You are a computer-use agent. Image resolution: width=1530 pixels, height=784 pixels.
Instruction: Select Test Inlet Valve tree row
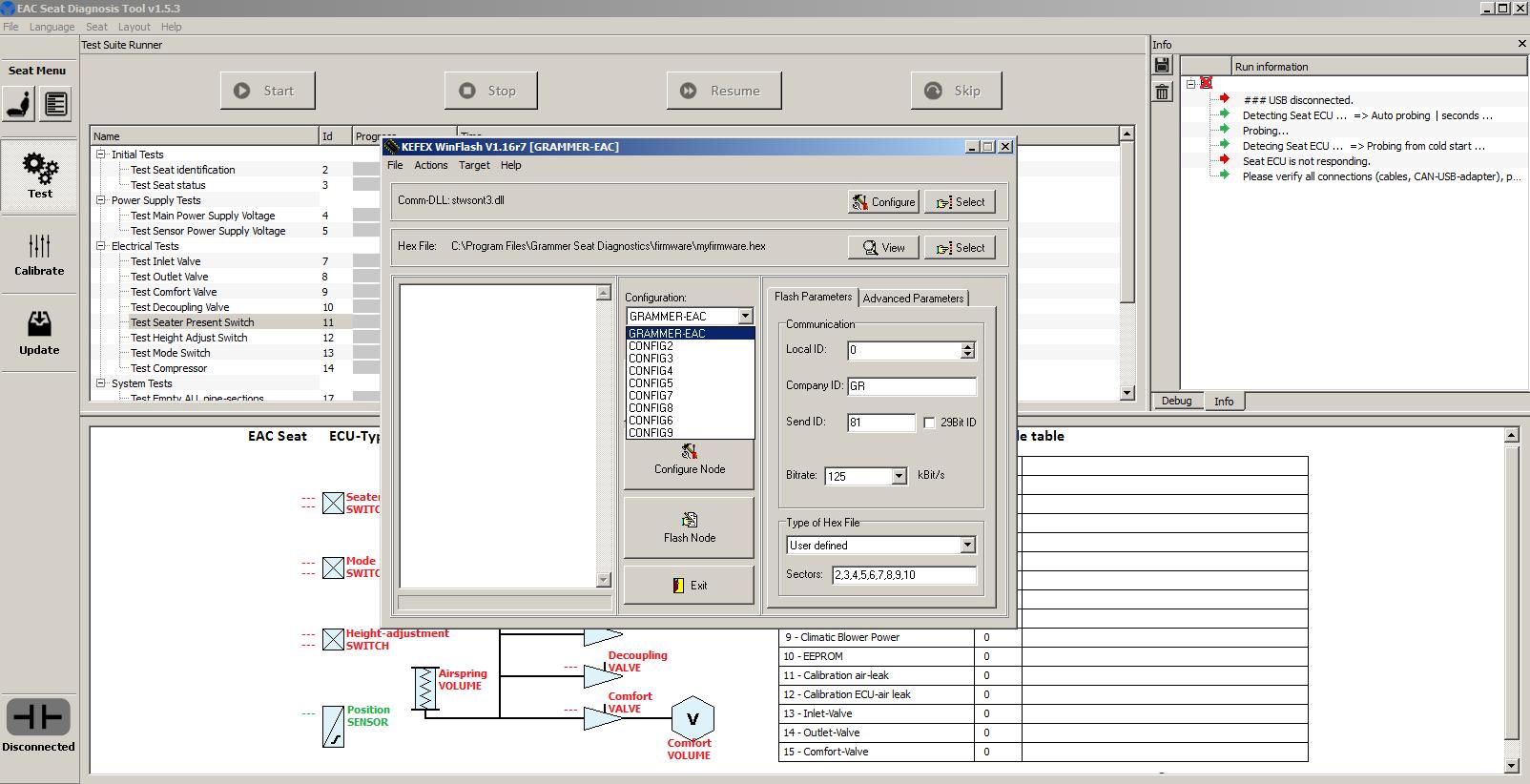(x=166, y=261)
